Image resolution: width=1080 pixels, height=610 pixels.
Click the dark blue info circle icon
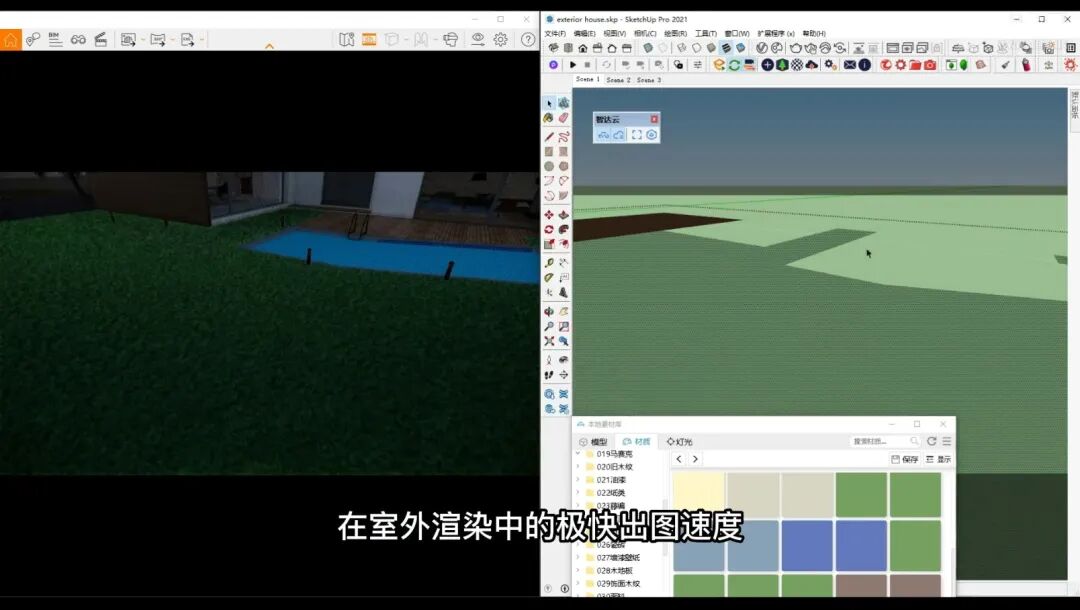pyautogui.click(x=865, y=65)
